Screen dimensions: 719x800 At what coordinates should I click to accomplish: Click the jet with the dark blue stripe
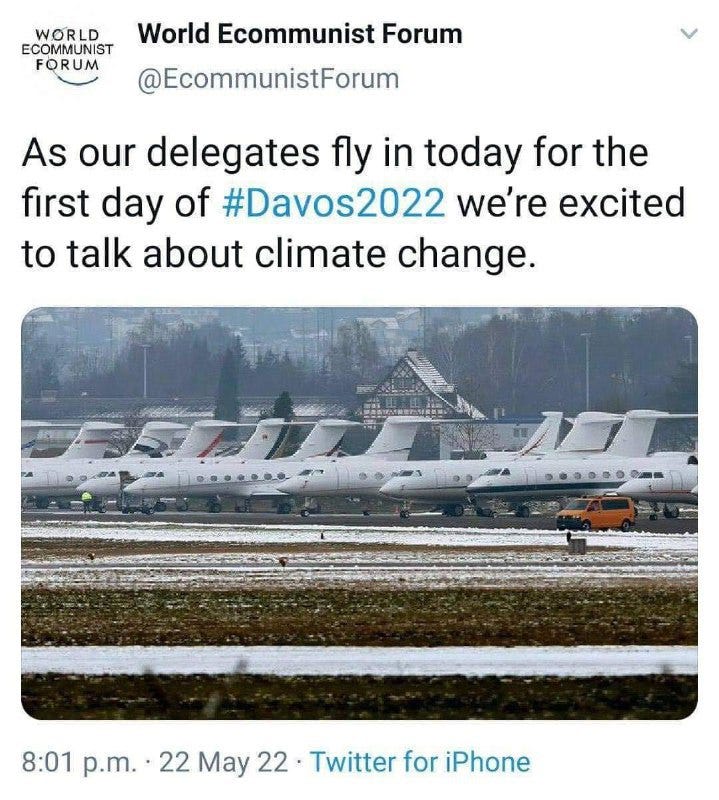(x=560, y=482)
